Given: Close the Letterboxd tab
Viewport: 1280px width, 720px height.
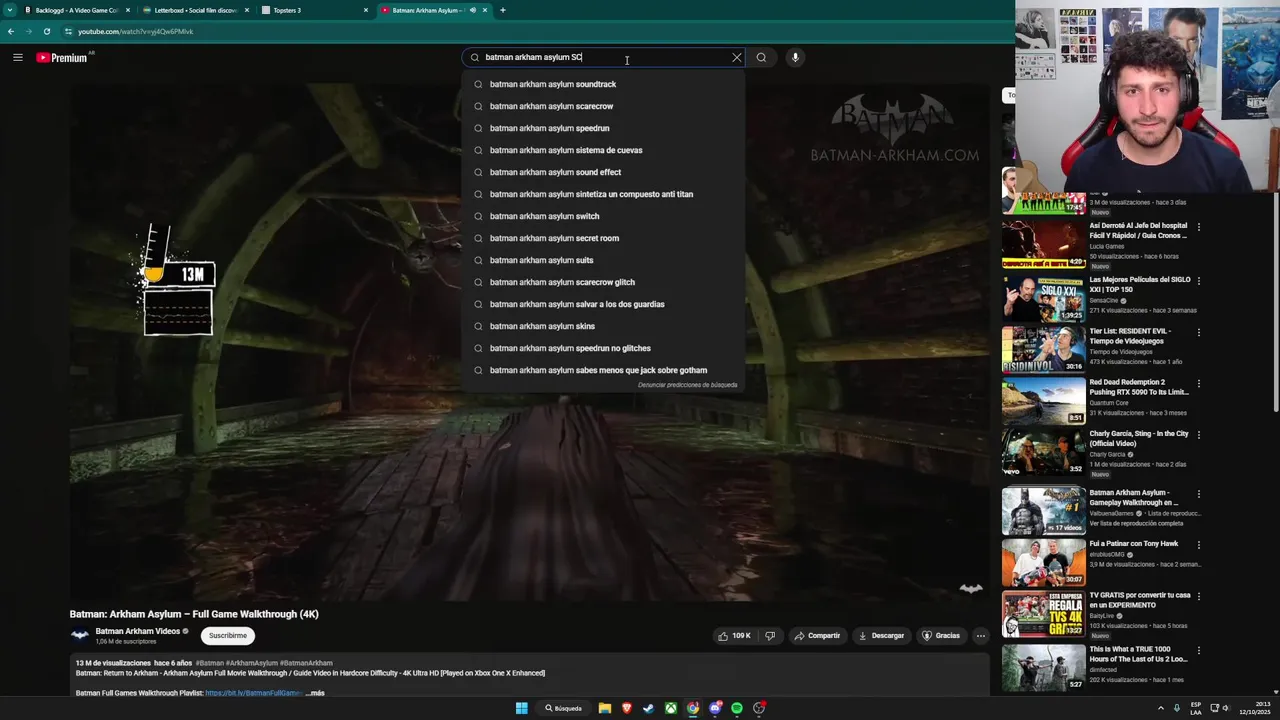Looking at the screenshot, I should pyautogui.click(x=247, y=10).
